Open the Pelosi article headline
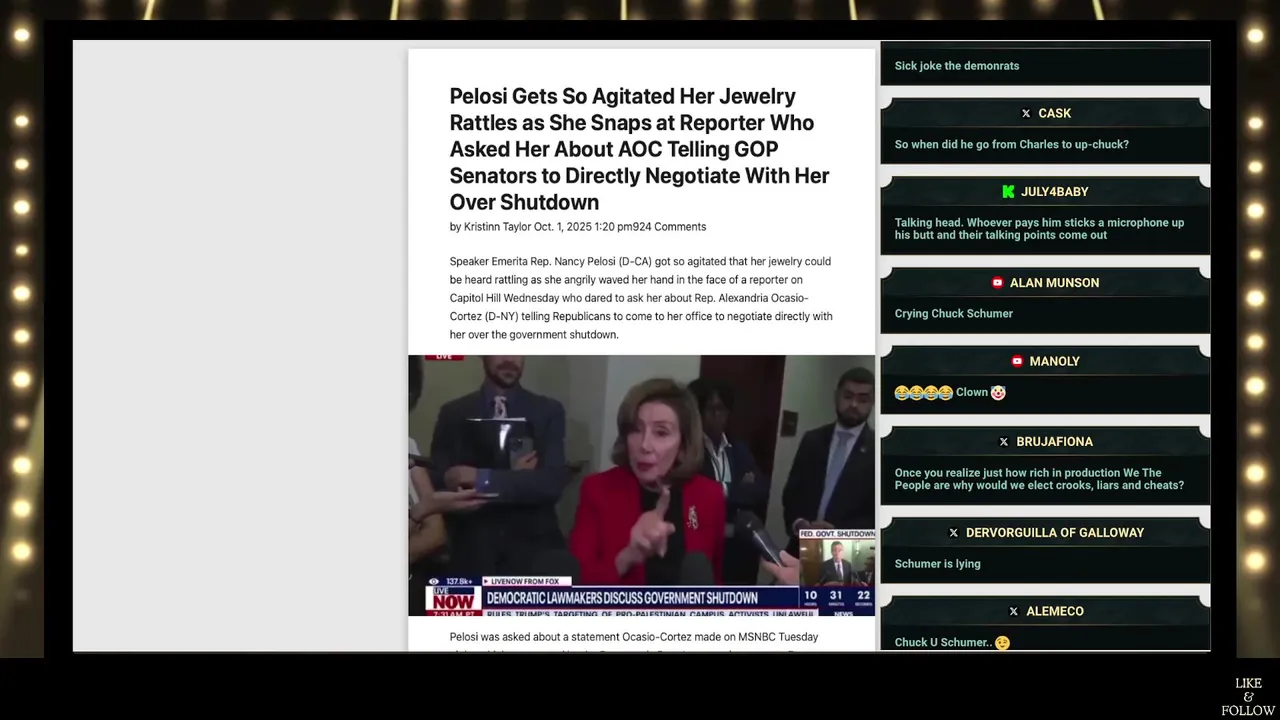The height and width of the screenshot is (720, 1280). (x=639, y=149)
